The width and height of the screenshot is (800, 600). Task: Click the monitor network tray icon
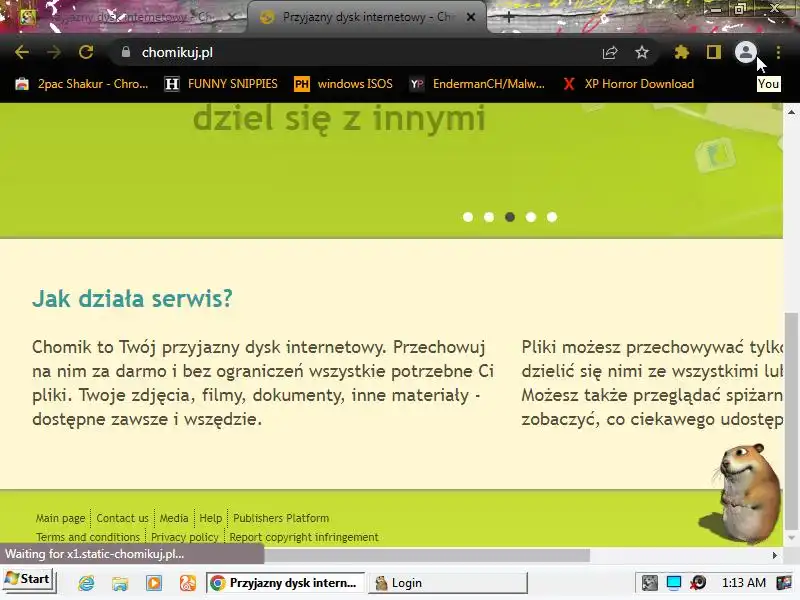point(673,583)
